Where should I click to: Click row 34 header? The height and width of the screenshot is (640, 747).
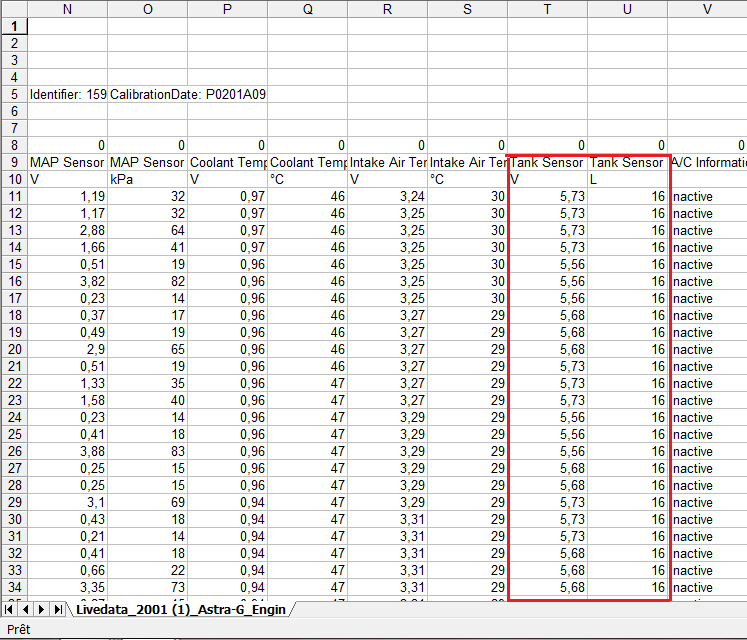(x=13, y=587)
